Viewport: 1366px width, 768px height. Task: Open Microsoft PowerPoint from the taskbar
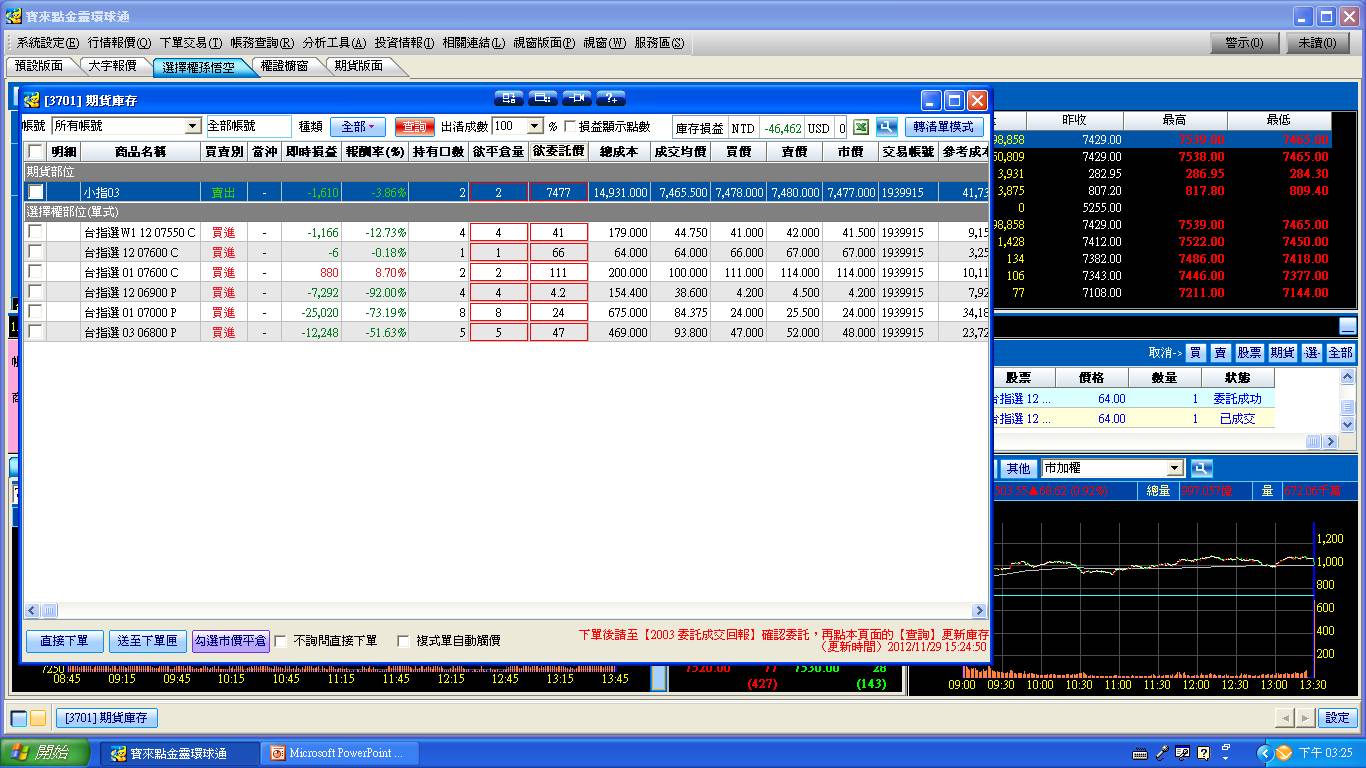pos(339,753)
